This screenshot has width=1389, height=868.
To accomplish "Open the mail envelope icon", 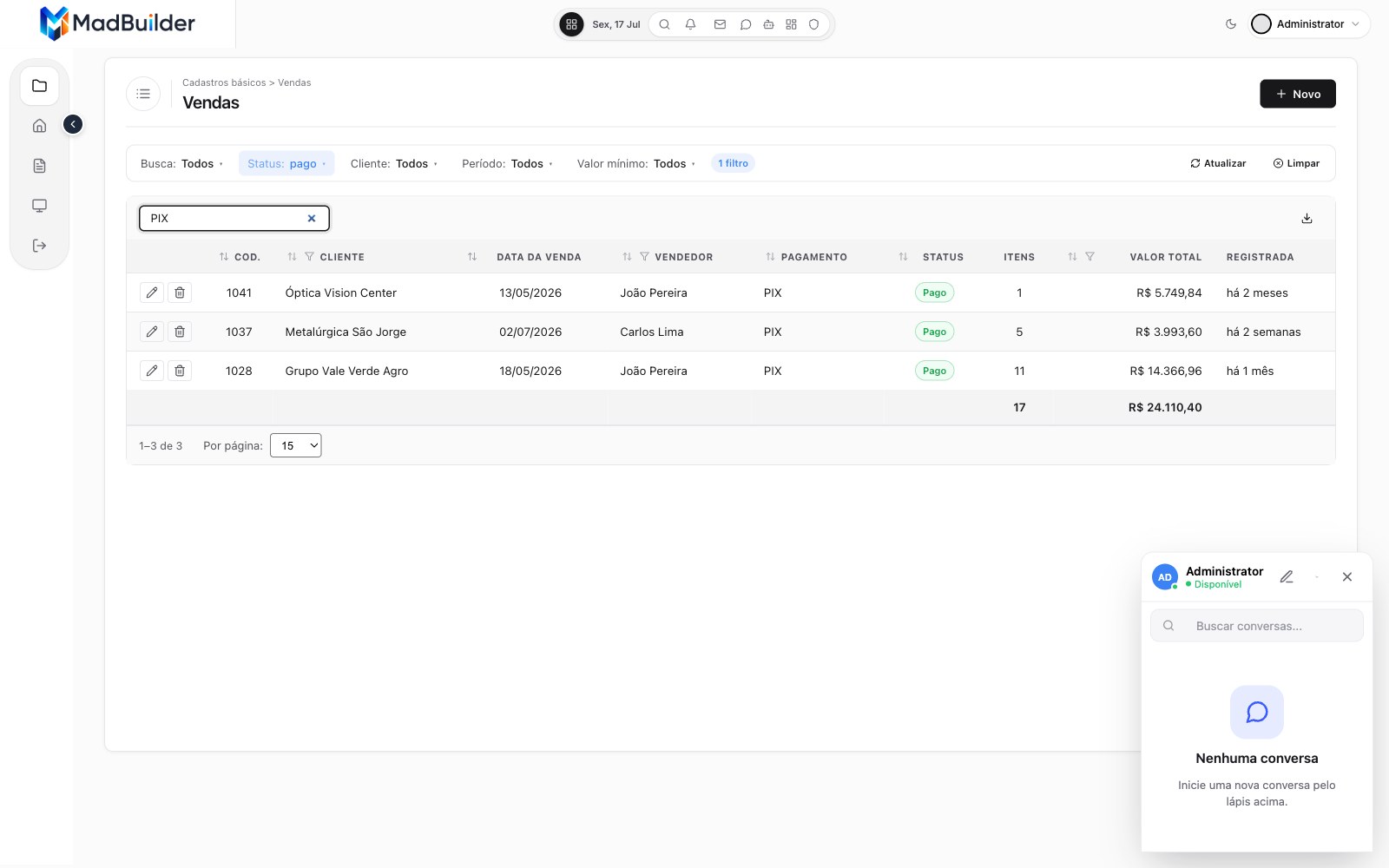I will pos(720,24).
